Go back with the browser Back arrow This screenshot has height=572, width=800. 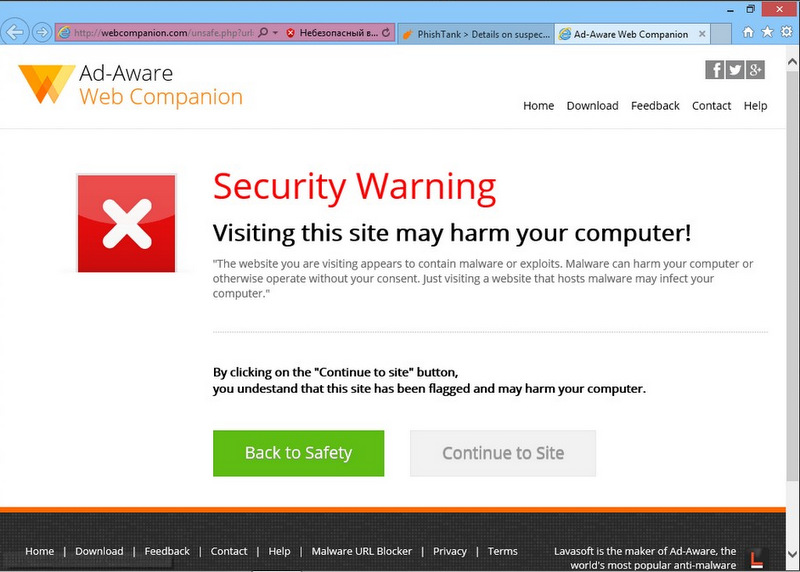tap(14, 32)
